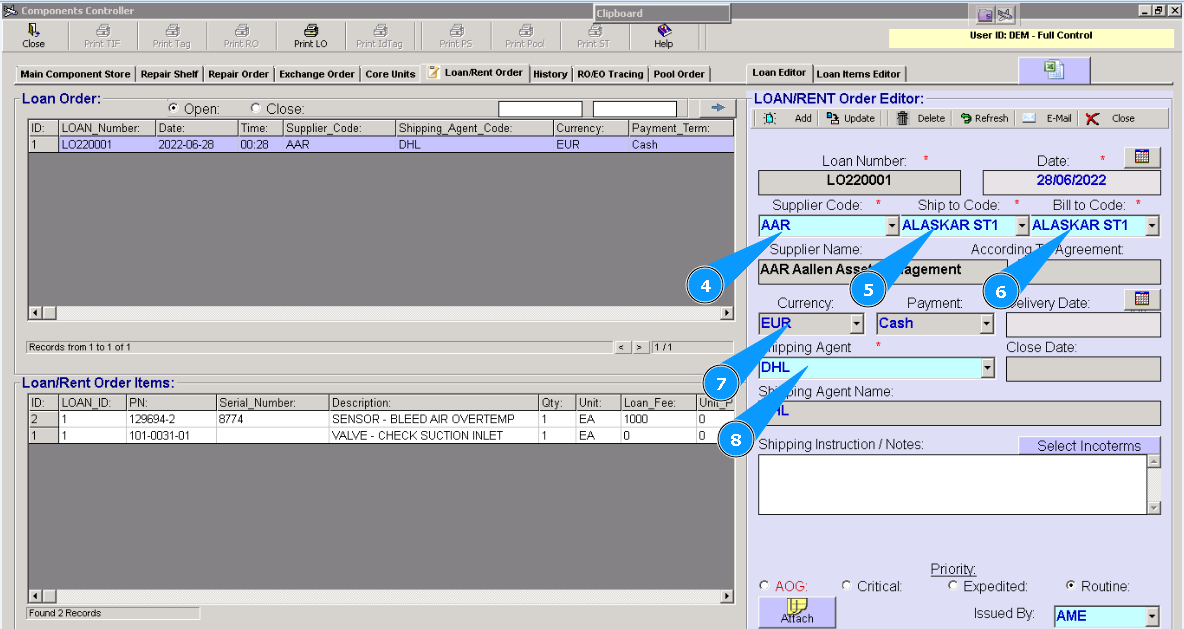This screenshot has height=629, width=1184.
Task: Open the Loan Editor tab
Action: click(x=779, y=72)
